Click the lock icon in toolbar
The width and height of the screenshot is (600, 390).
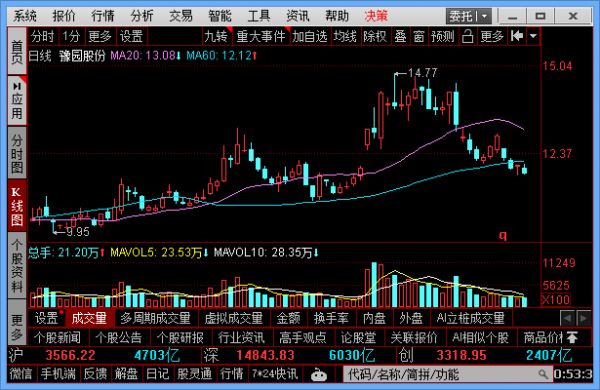[467, 36]
